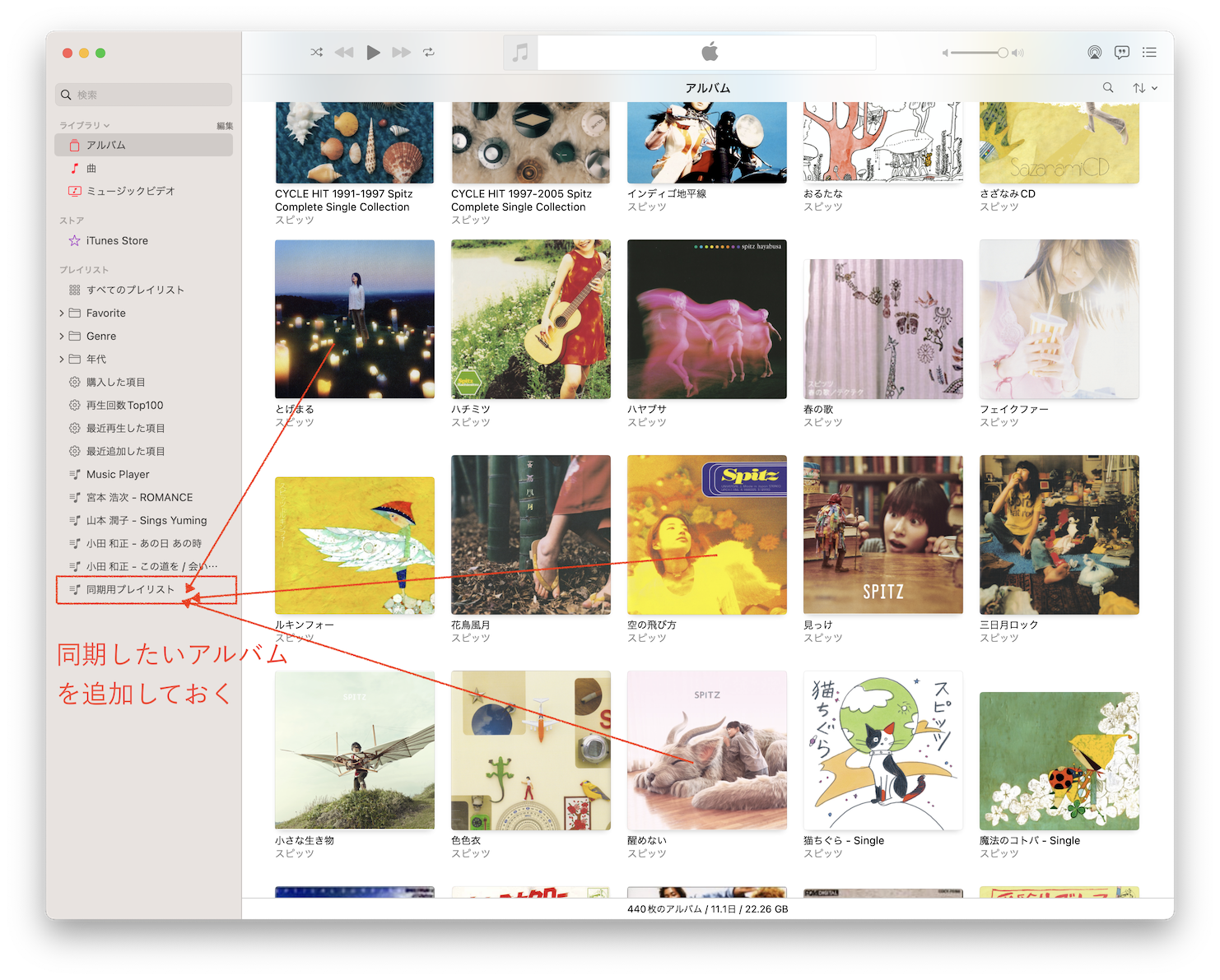Open the Music Player playlist
1220x980 pixels.
pyautogui.click(x=144, y=475)
